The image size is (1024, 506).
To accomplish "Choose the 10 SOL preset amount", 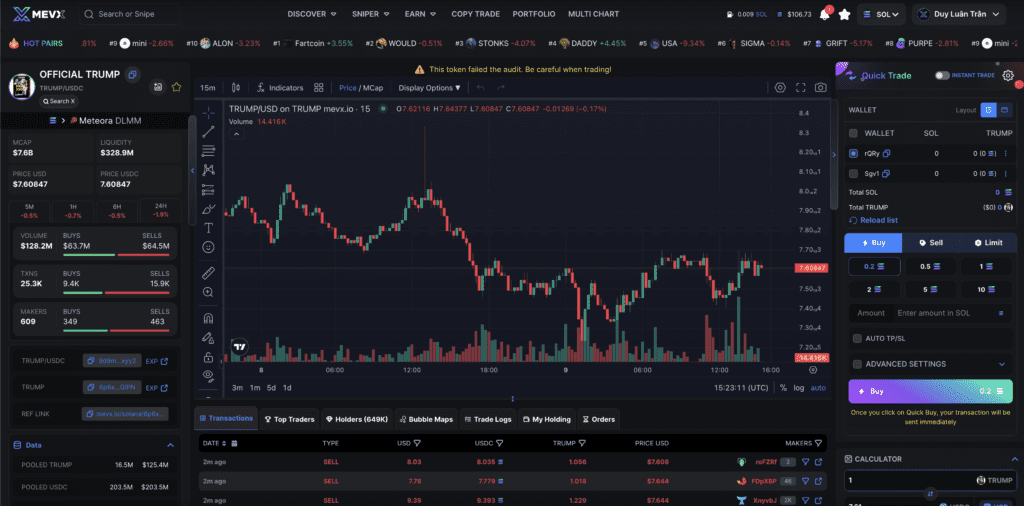I will point(986,289).
